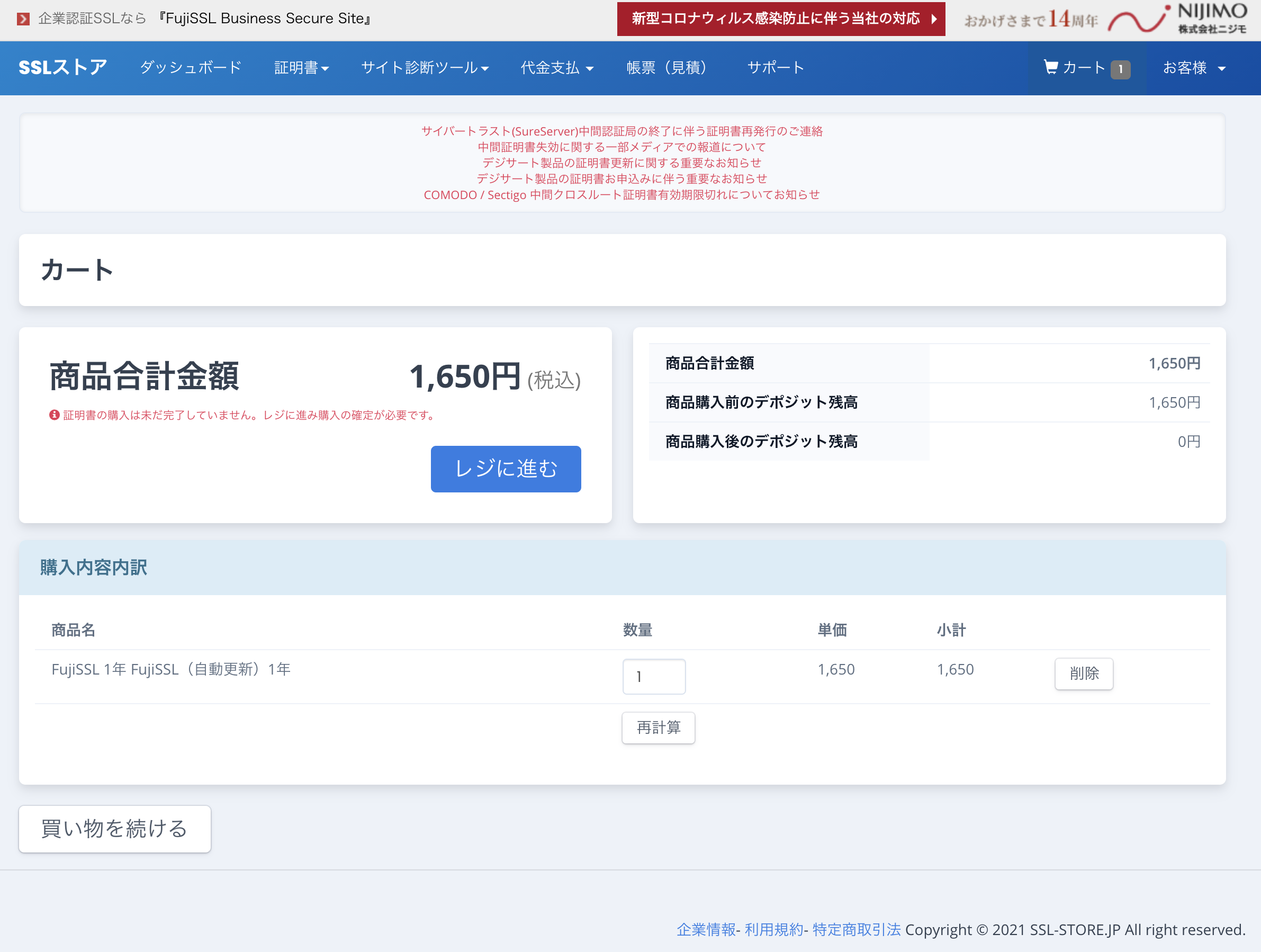This screenshot has width=1261, height=952.
Task: Click the 1,650円 (税込) total amount
Action: [x=495, y=378]
